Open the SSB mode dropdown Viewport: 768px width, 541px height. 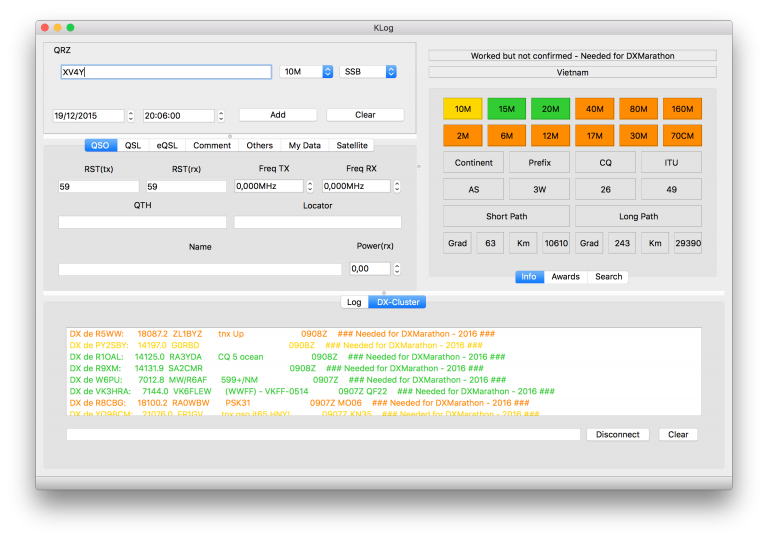[368, 71]
